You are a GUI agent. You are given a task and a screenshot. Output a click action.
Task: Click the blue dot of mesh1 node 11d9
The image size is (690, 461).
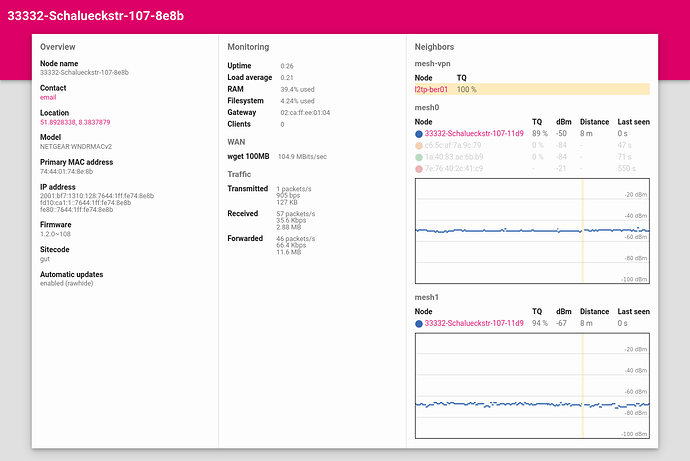click(419, 323)
